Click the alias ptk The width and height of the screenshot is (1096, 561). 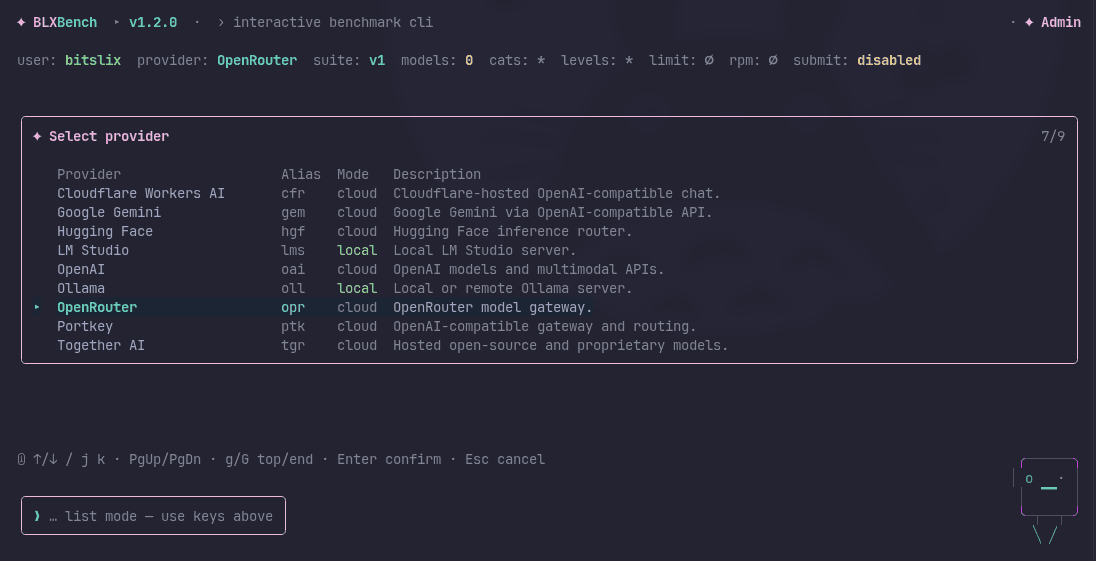(x=293, y=326)
